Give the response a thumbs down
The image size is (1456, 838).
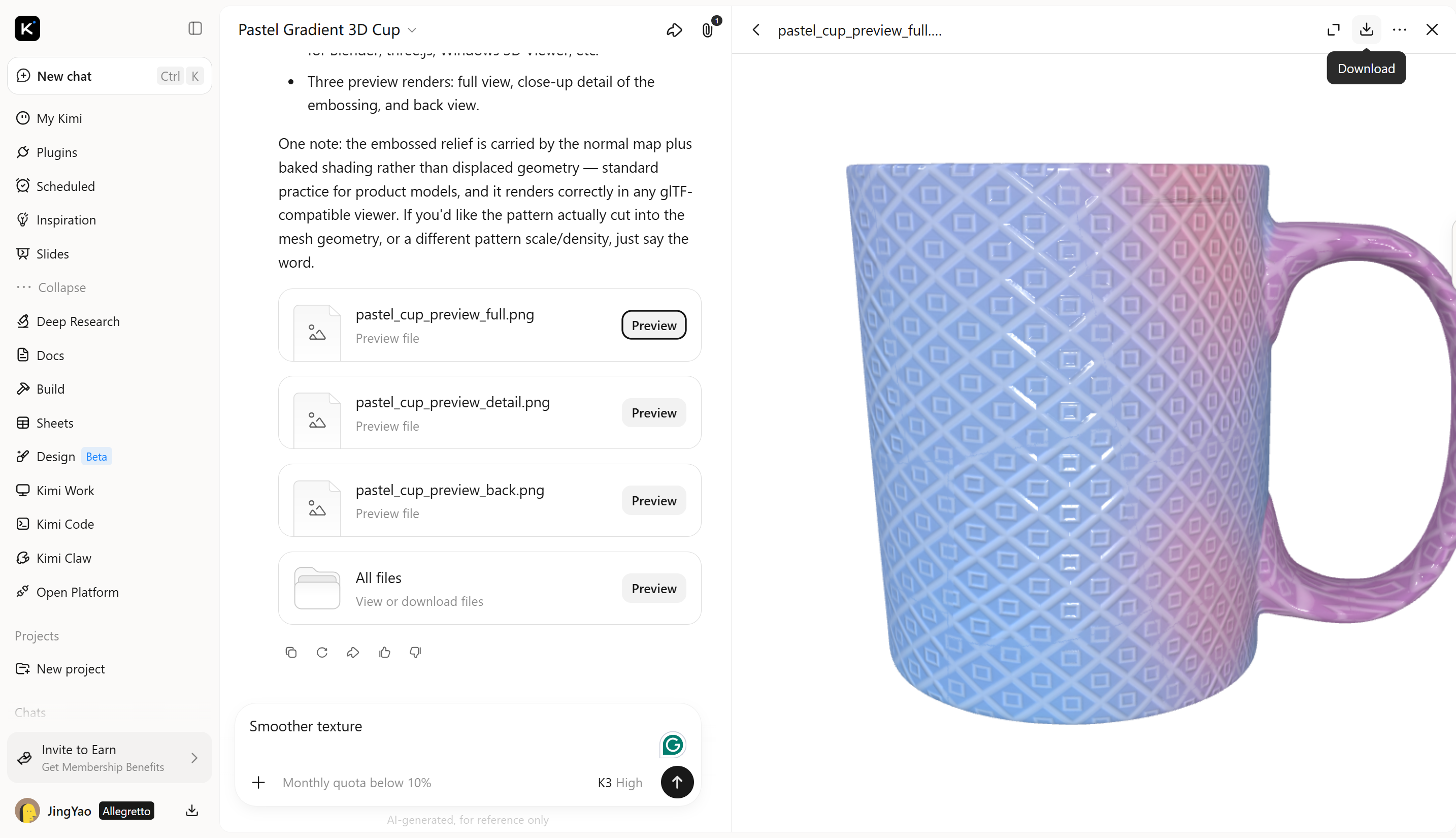[x=415, y=652]
